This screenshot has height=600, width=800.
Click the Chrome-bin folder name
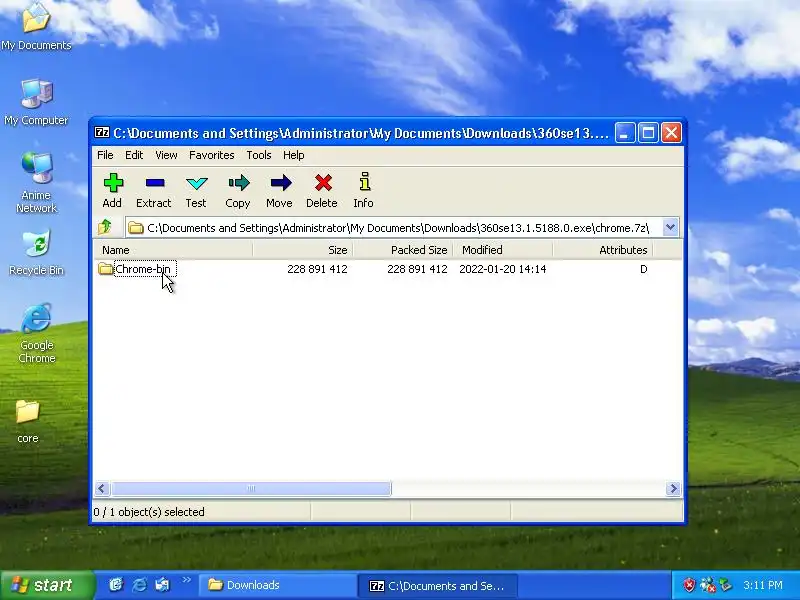click(x=143, y=269)
